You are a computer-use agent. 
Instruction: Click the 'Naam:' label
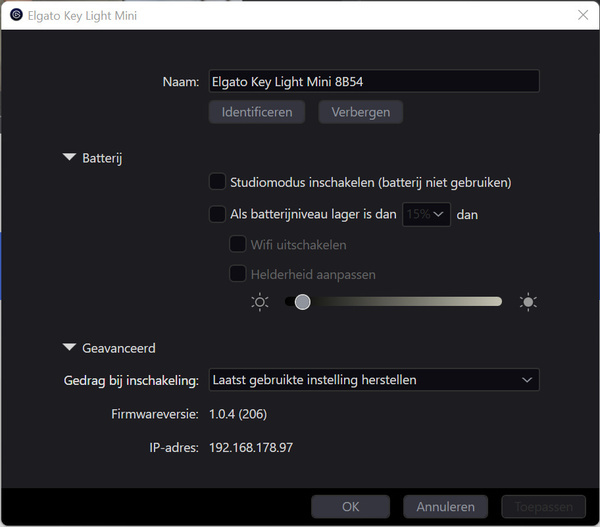181,82
